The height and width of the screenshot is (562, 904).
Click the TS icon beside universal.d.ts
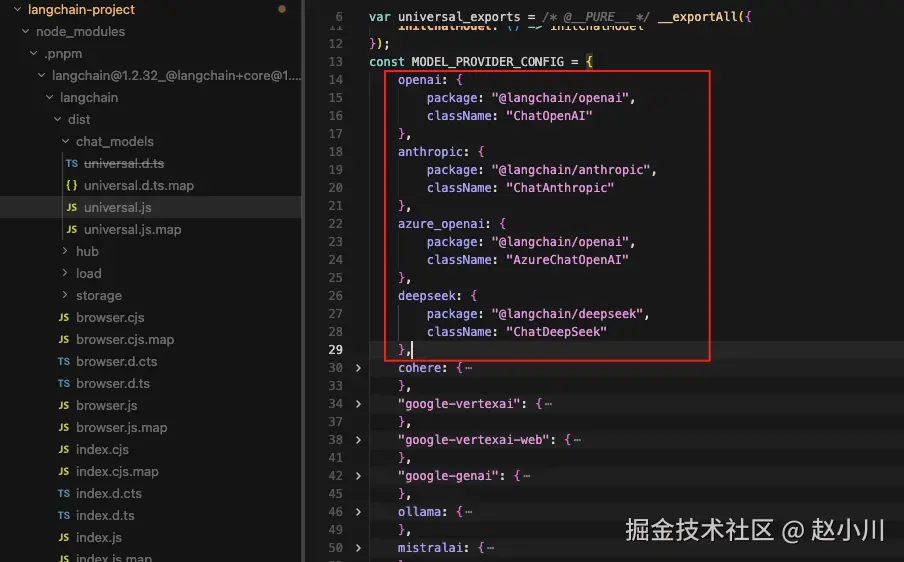tap(71, 164)
